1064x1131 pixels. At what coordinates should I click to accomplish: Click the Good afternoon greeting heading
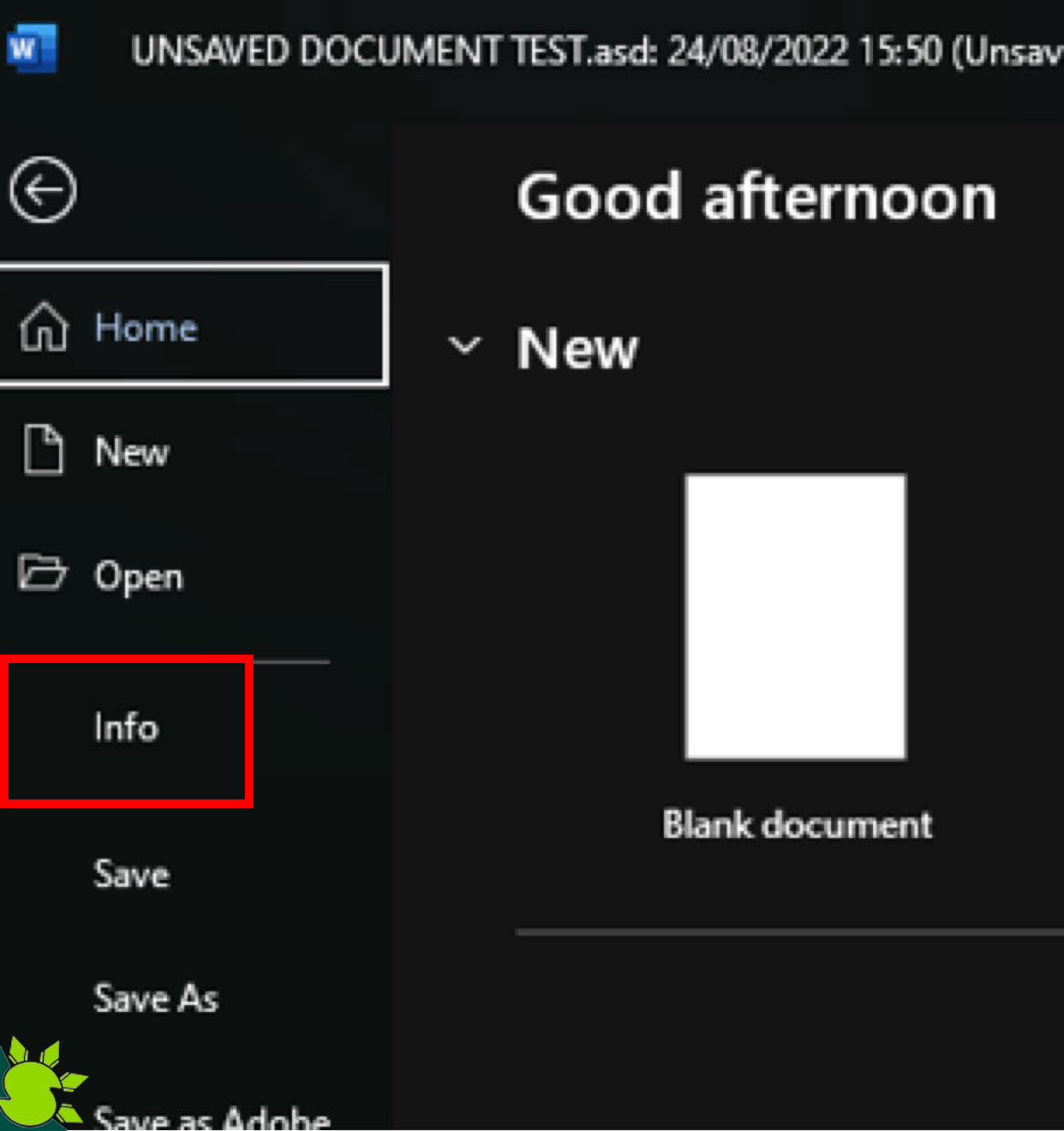coord(757,197)
